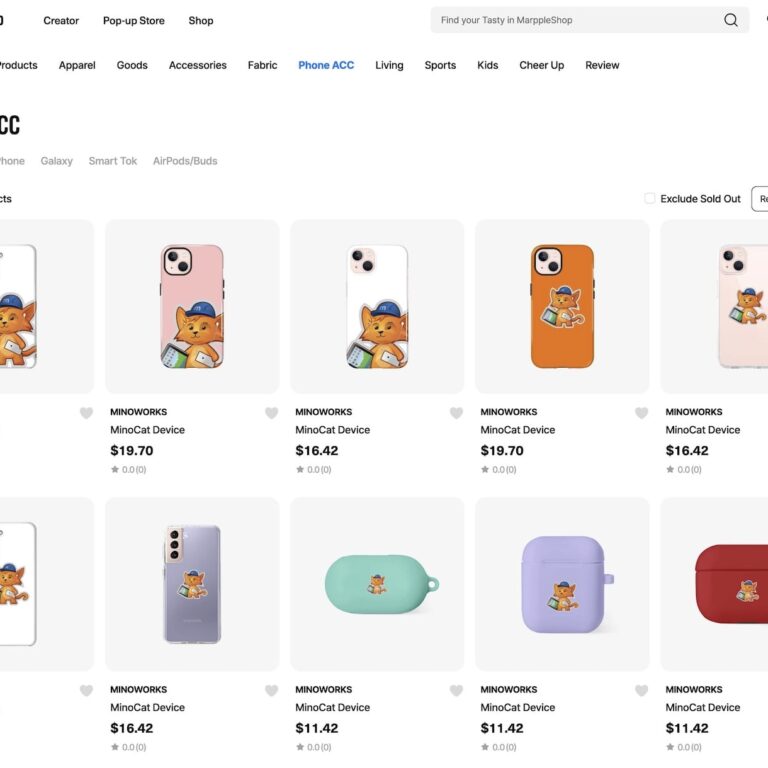The height and width of the screenshot is (768, 768).
Task: Like the orange MinoCat phone case
Action: (641, 413)
